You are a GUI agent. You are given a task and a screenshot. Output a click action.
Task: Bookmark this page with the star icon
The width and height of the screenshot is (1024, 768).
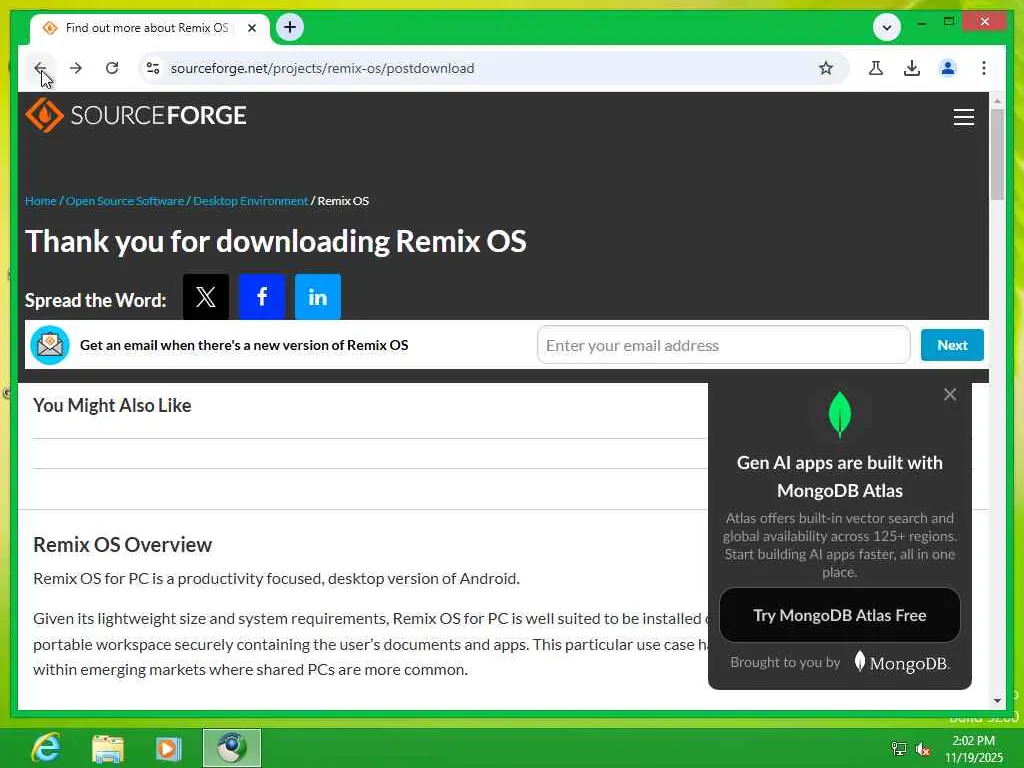(x=825, y=68)
